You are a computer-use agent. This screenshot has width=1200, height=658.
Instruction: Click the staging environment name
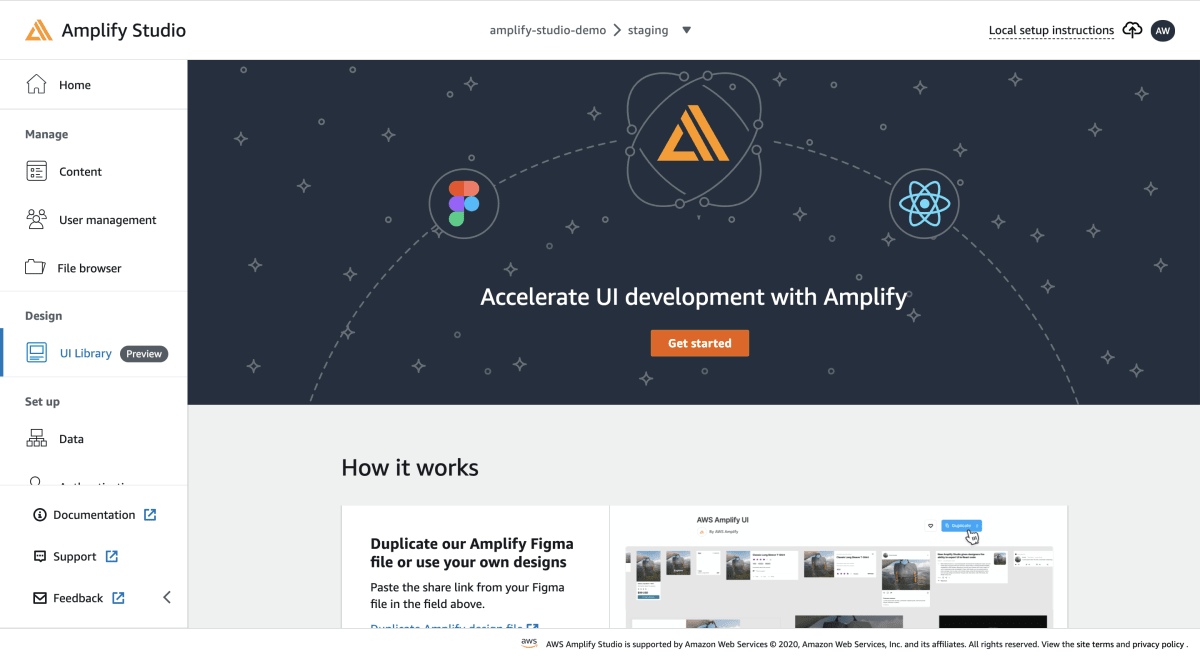(x=648, y=30)
